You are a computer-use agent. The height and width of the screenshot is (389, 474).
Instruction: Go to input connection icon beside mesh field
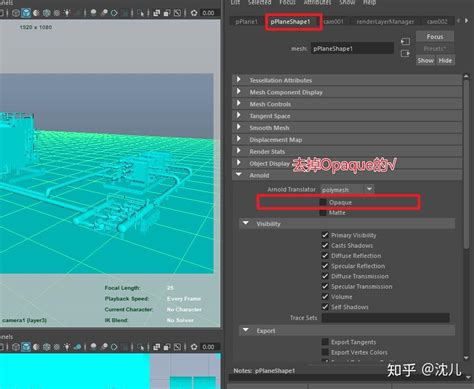click(405, 41)
